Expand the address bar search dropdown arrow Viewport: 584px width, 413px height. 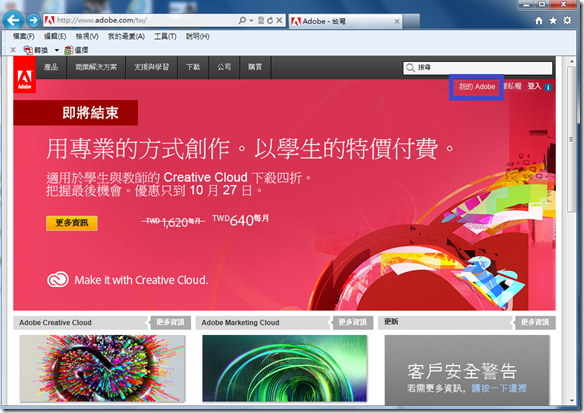coord(251,20)
